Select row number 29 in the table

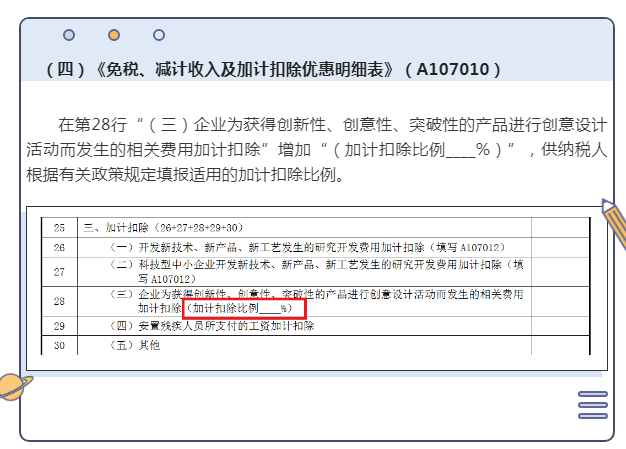pyautogui.click(x=59, y=326)
